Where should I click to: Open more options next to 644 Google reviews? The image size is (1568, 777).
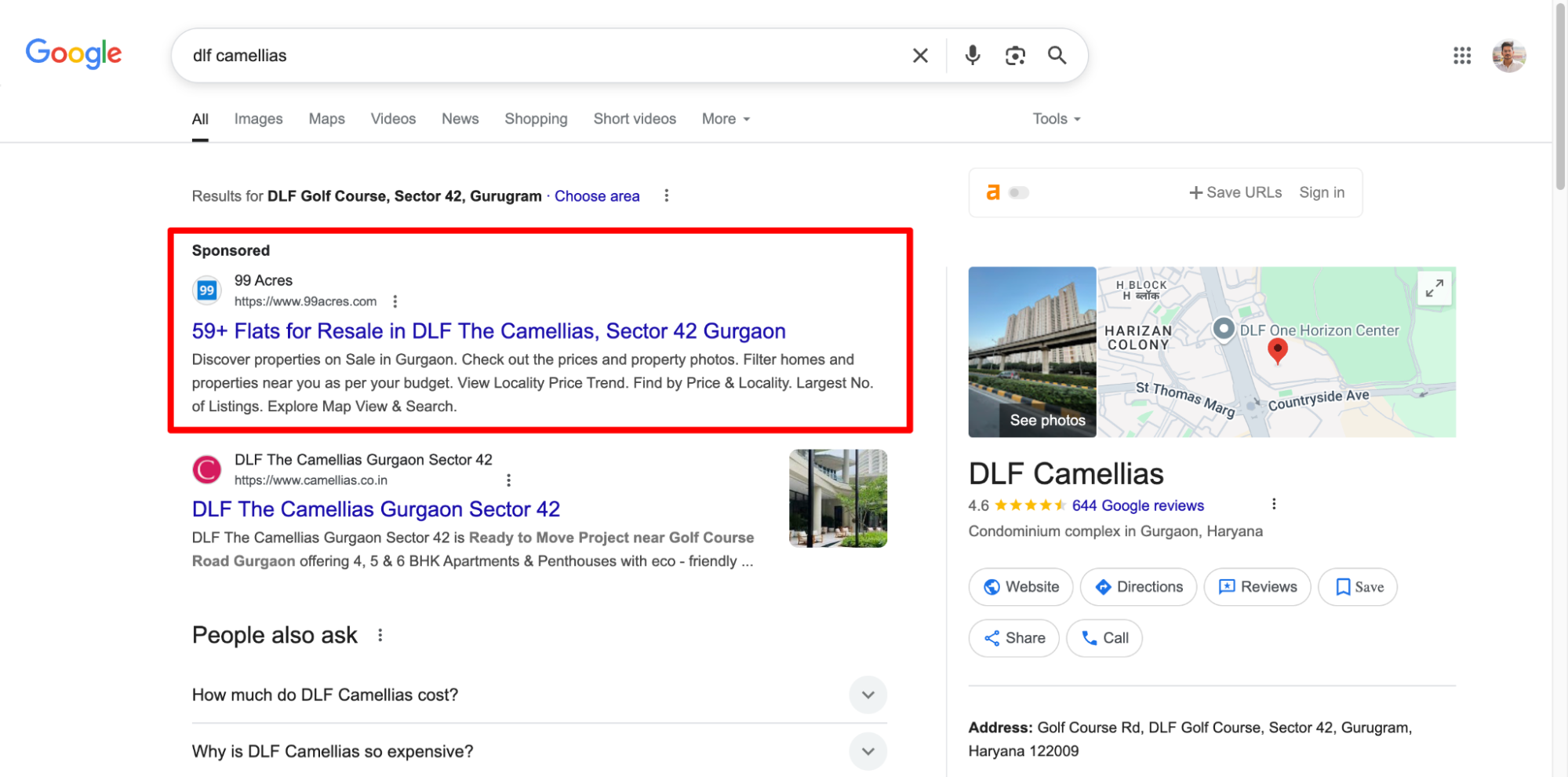click(1274, 505)
